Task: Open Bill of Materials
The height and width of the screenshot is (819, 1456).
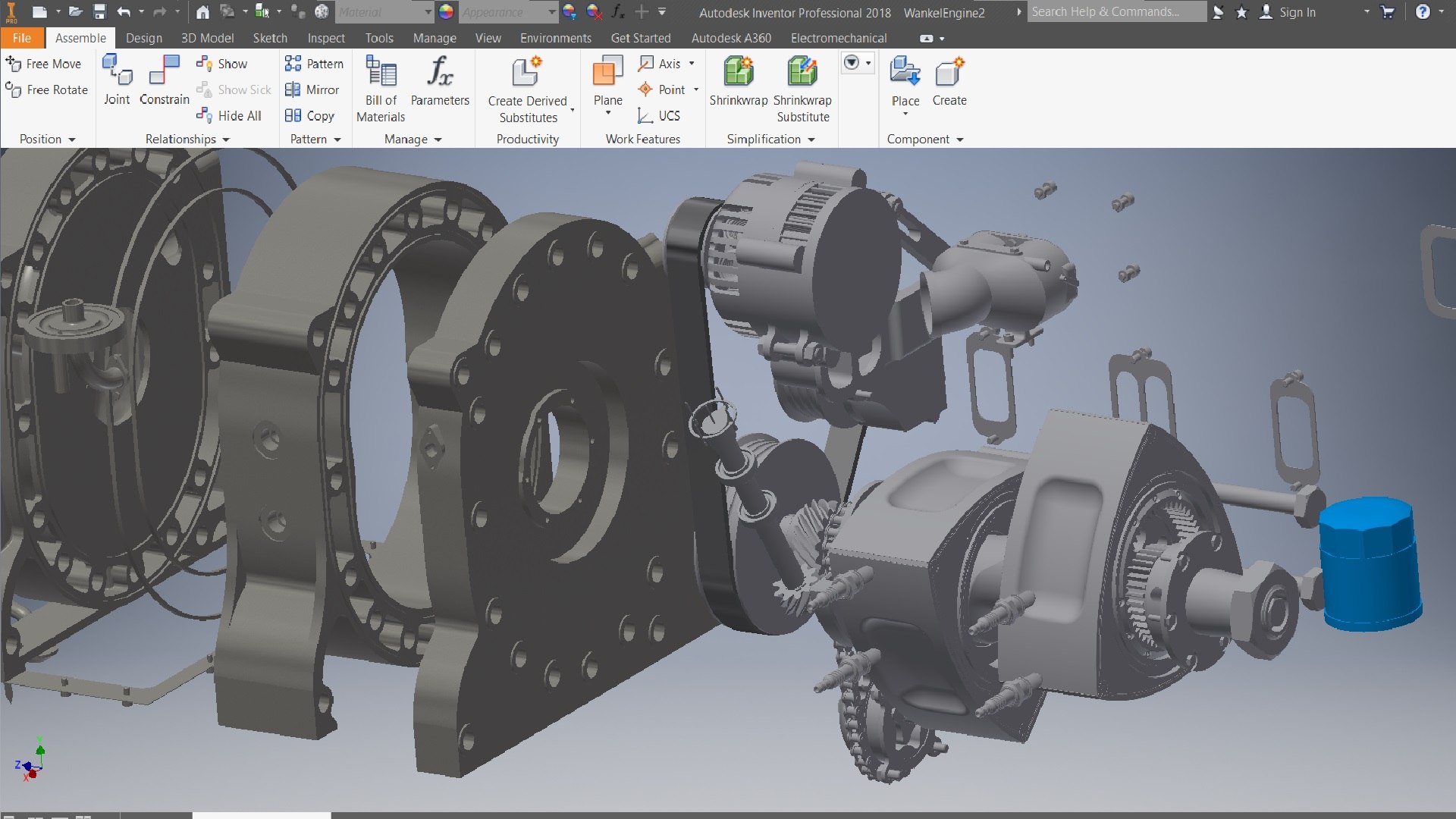Action: (381, 89)
